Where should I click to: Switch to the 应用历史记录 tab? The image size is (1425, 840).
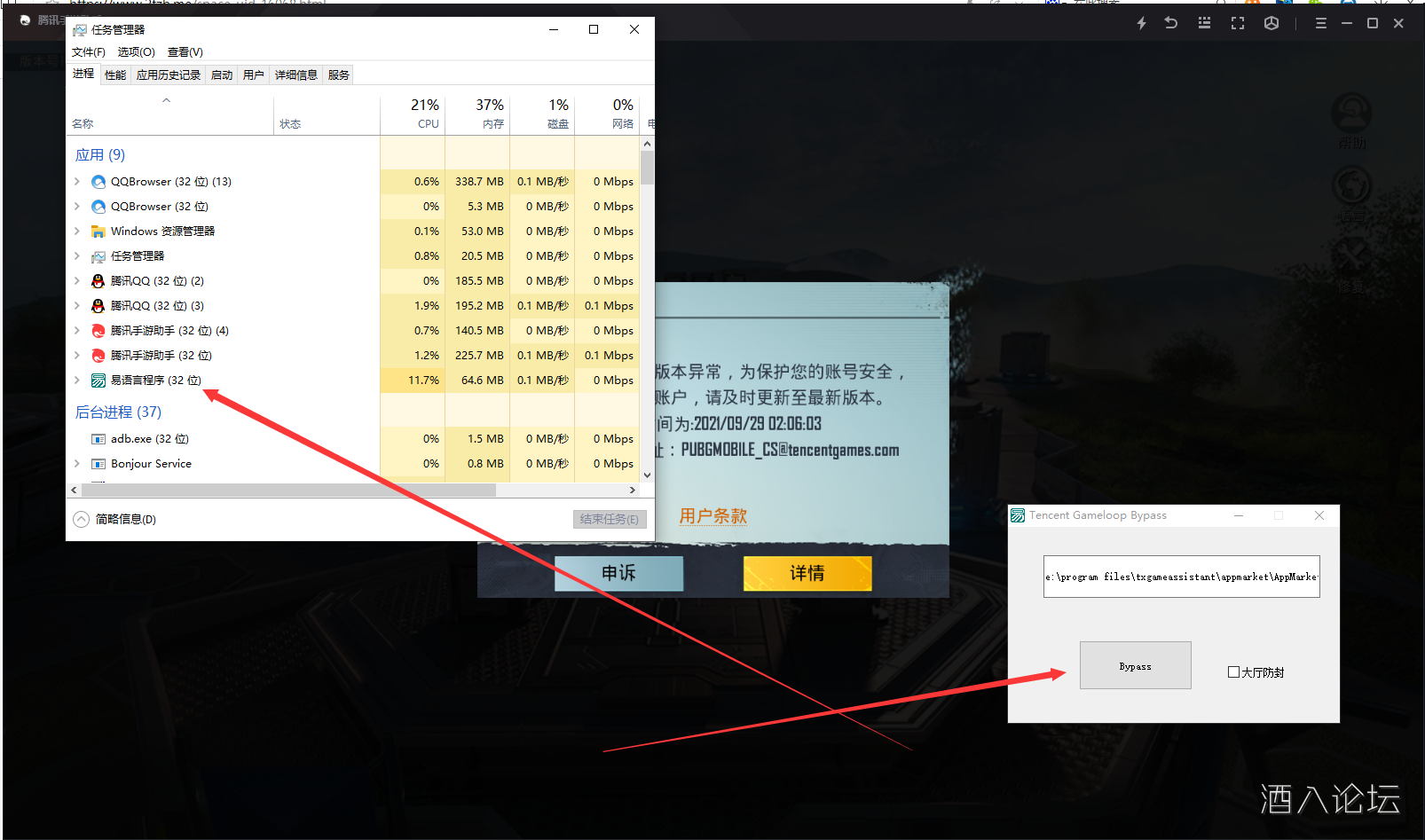click(x=169, y=75)
